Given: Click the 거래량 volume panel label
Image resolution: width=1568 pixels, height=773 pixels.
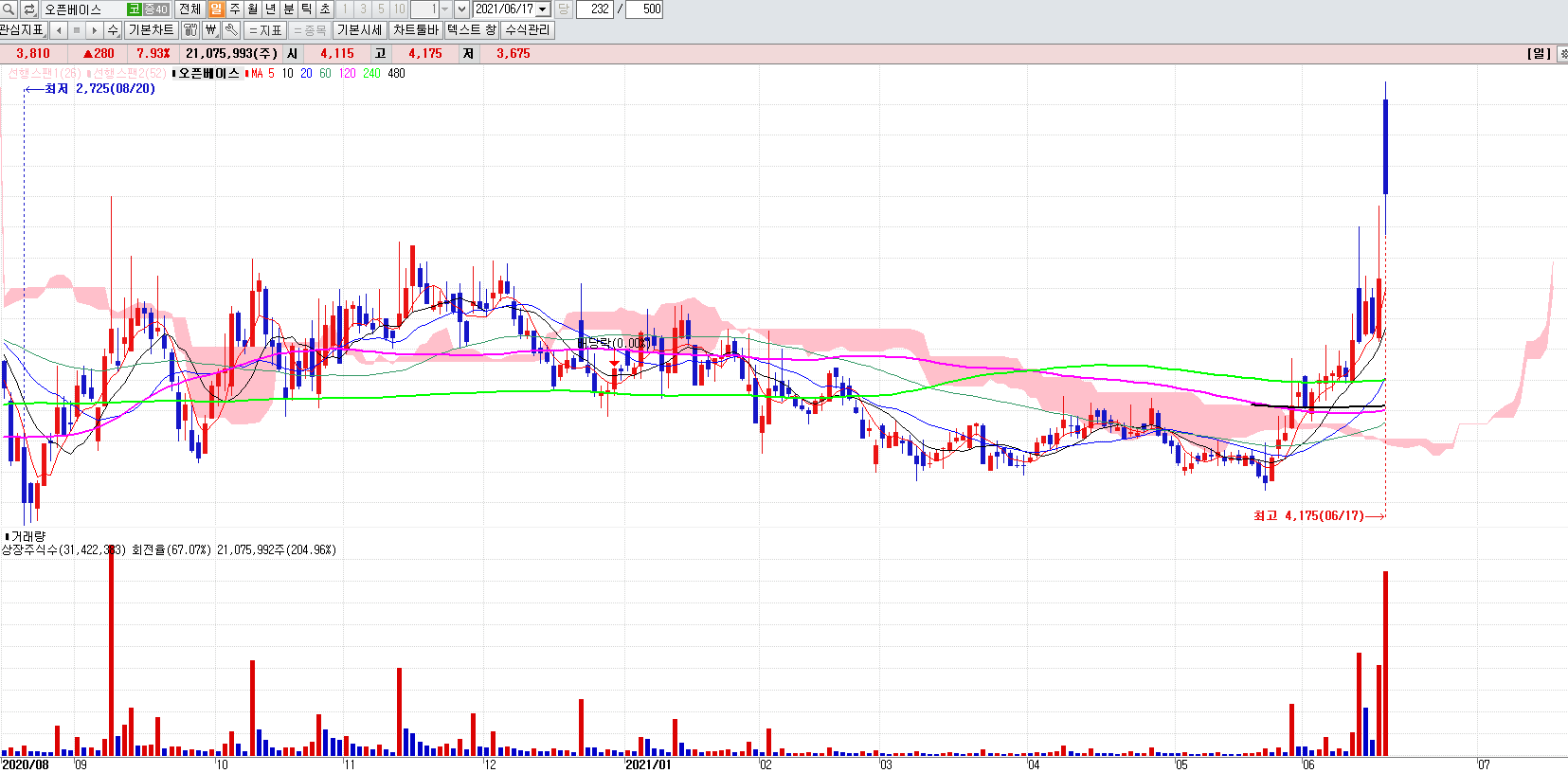Looking at the screenshot, I should pyautogui.click(x=27, y=536).
